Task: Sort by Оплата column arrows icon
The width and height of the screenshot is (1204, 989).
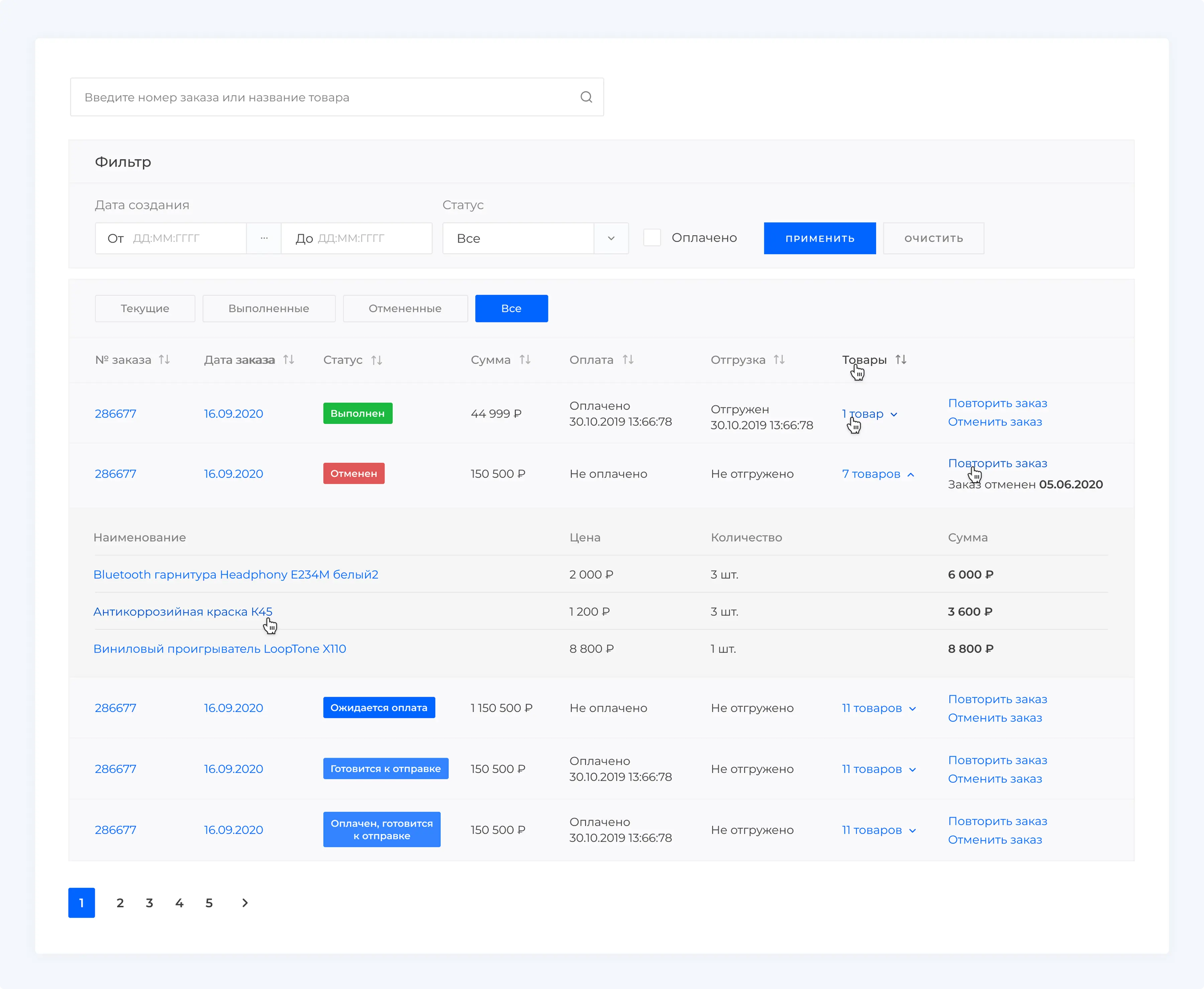Action: [x=628, y=359]
